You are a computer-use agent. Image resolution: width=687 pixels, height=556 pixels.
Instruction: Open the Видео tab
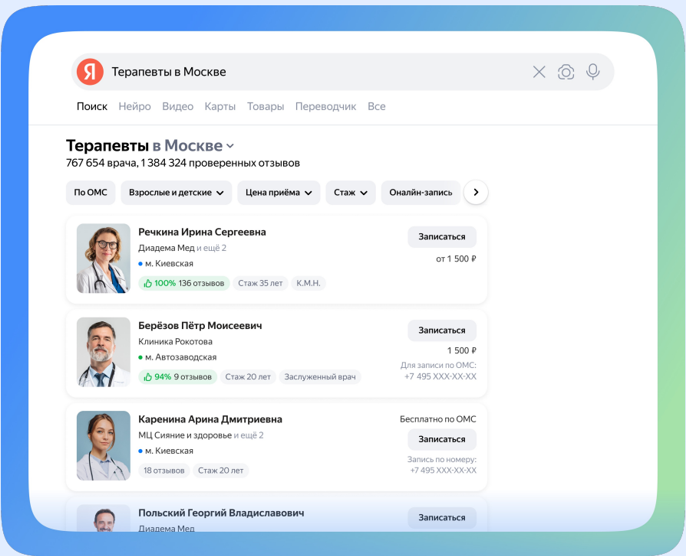[177, 106]
